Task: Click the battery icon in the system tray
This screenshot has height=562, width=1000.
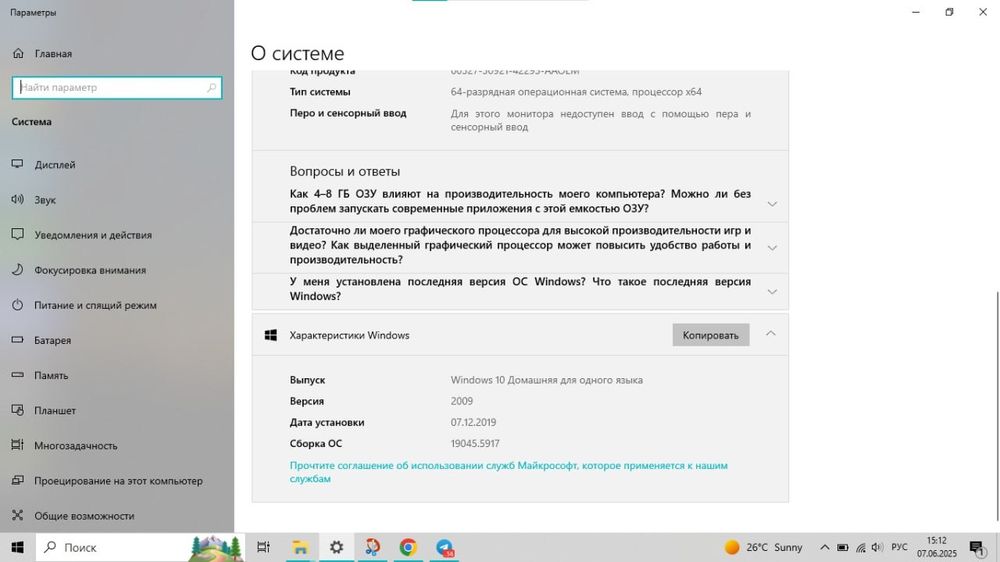Action: tap(842, 547)
